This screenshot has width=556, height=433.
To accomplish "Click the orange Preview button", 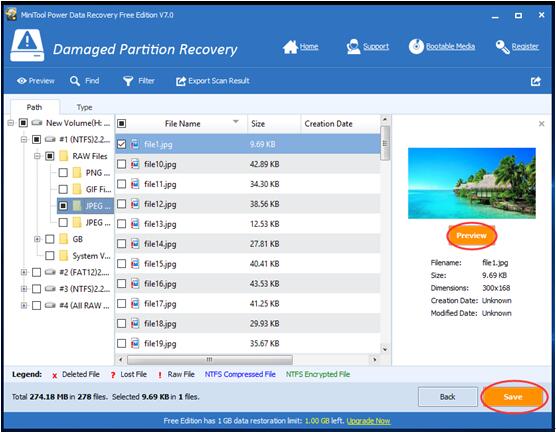I will [x=472, y=235].
